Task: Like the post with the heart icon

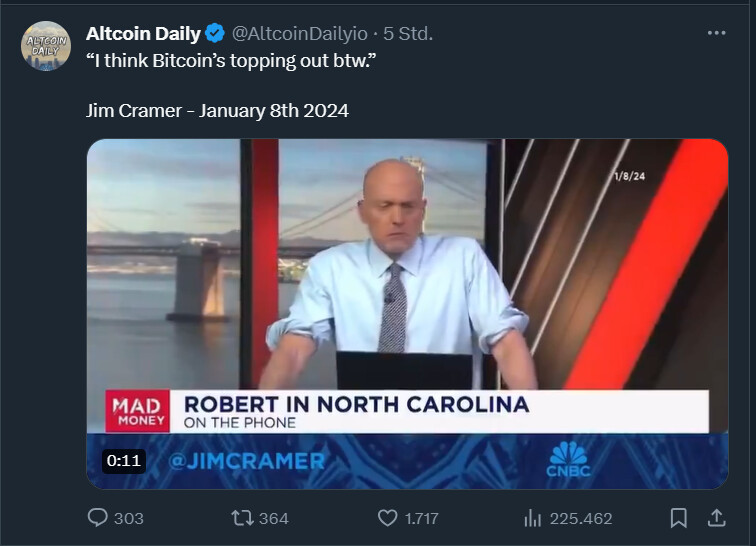Action: pyautogui.click(x=387, y=518)
